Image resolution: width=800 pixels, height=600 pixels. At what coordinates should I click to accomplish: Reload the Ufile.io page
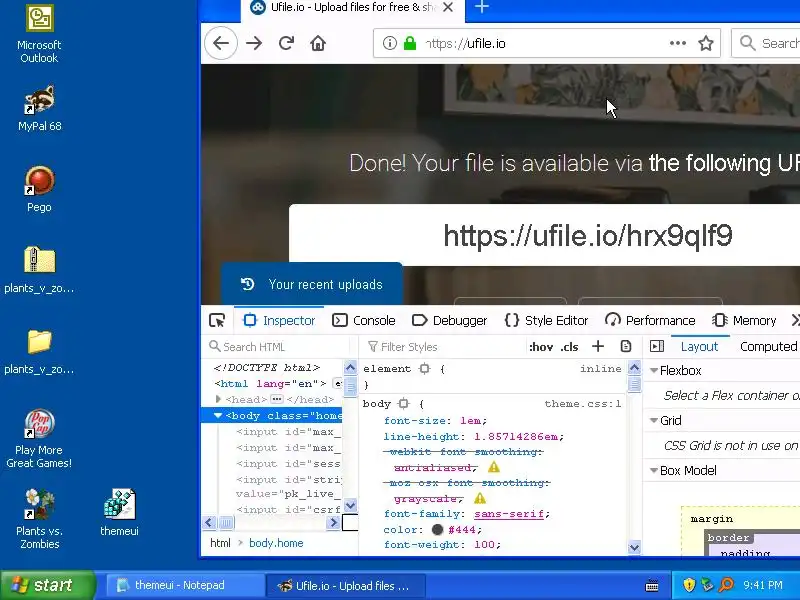point(286,43)
